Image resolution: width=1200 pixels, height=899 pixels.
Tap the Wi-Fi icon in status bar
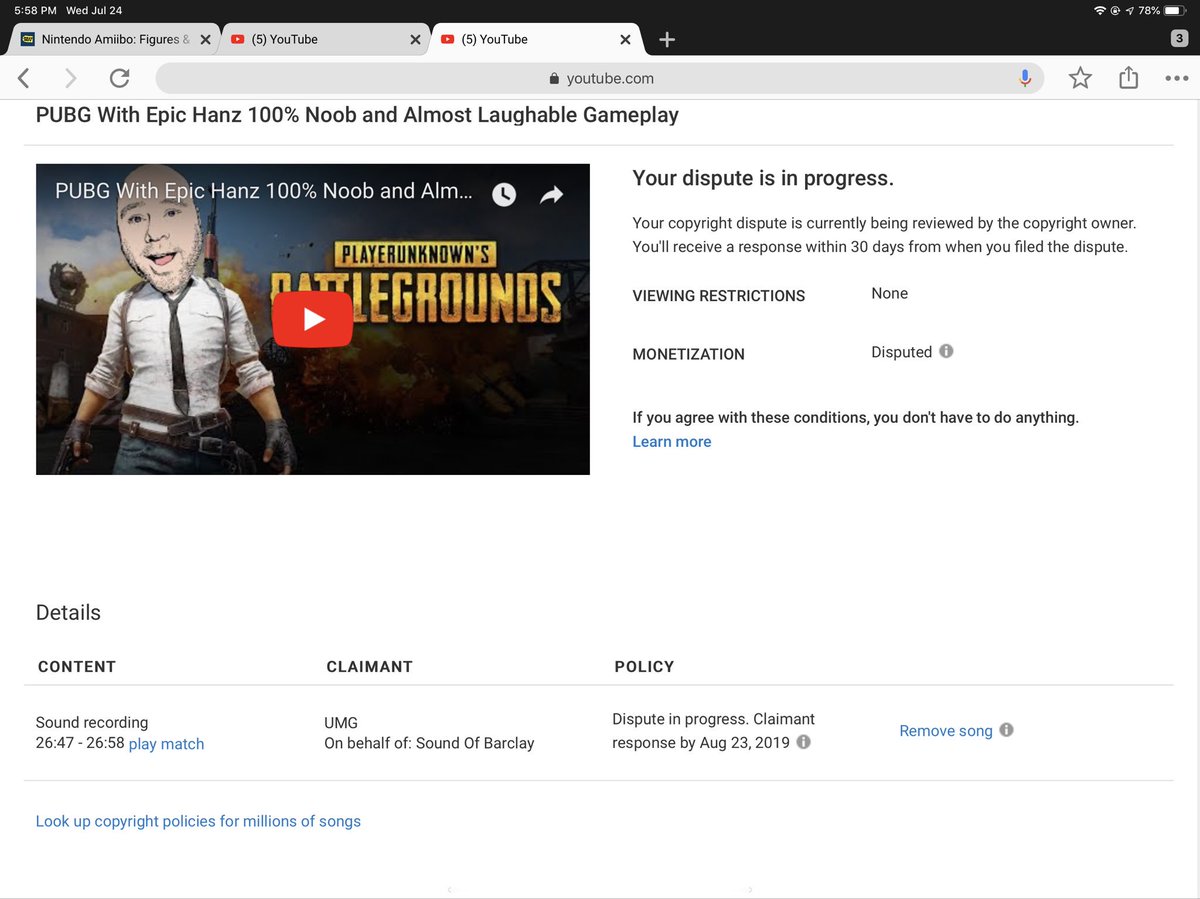[x=1100, y=10]
